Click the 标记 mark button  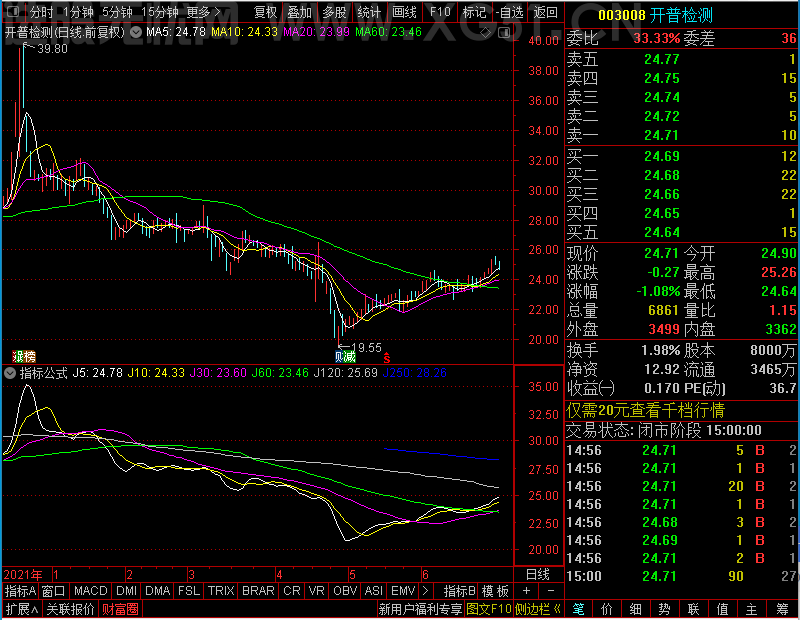(474, 12)
